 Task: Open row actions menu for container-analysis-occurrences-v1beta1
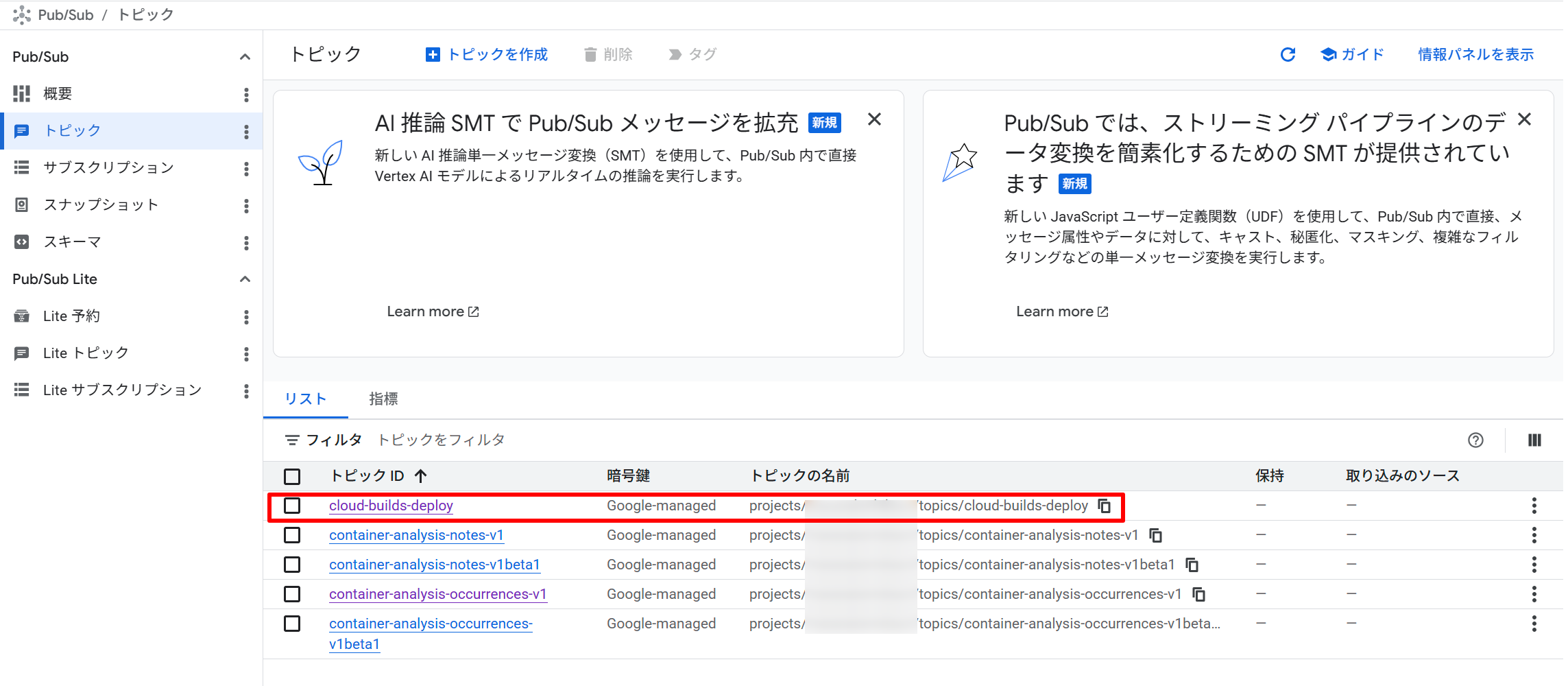(1534, 624)
